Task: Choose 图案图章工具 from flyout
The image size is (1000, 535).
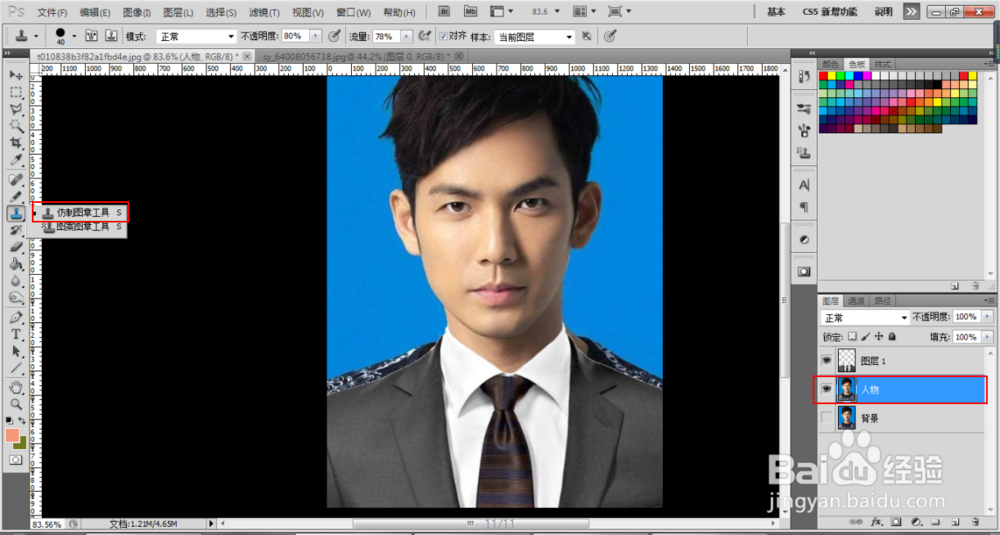Action: 82,227
